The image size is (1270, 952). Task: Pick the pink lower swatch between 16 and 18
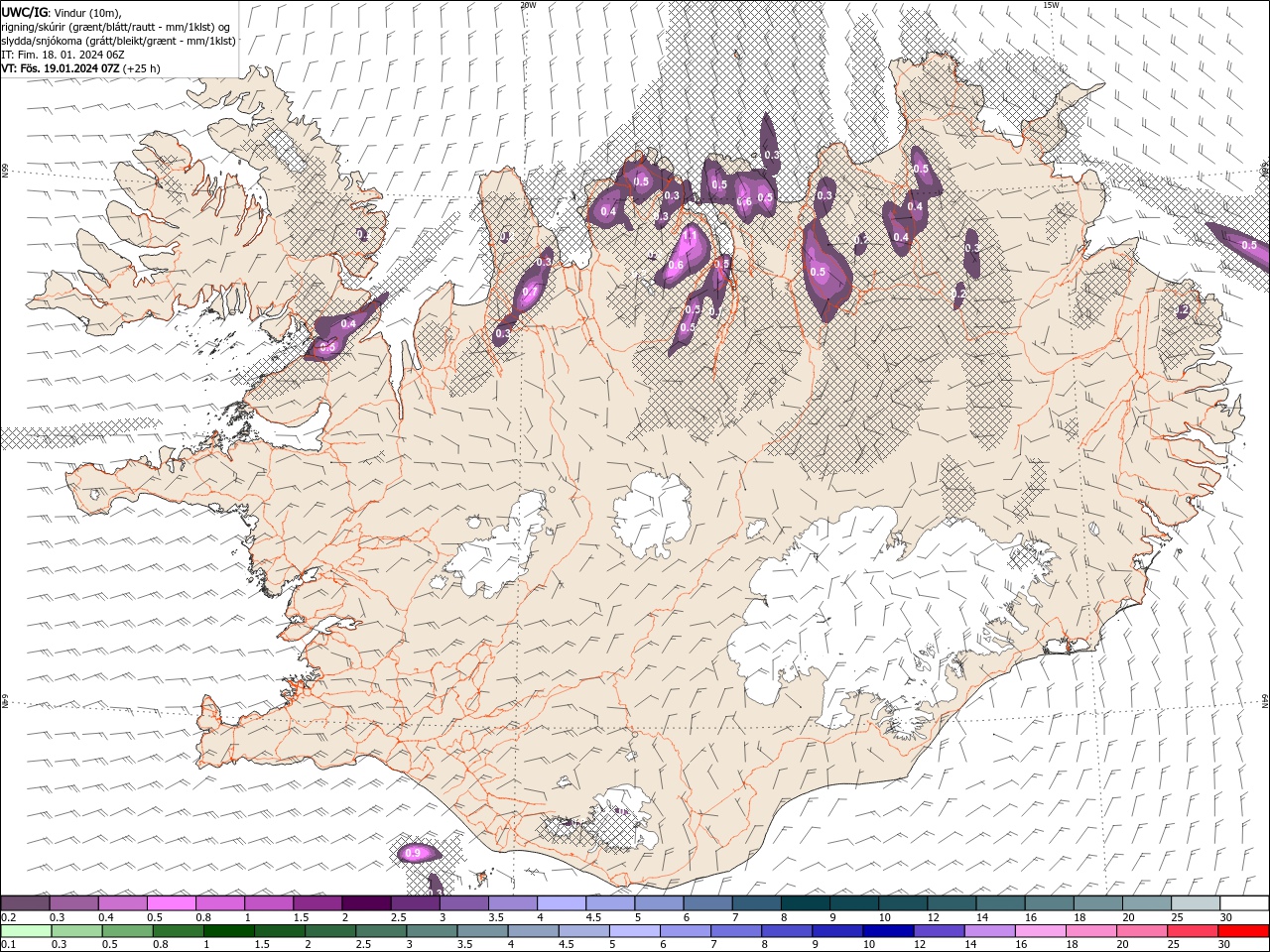tap(1040, 931)
